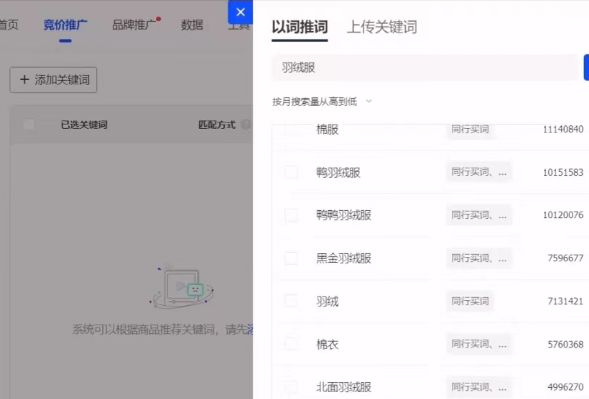The height and width of the screenshot is (399, 589).
Task: Click the blue search button beside the keyword field
Action: coord(586,68)
